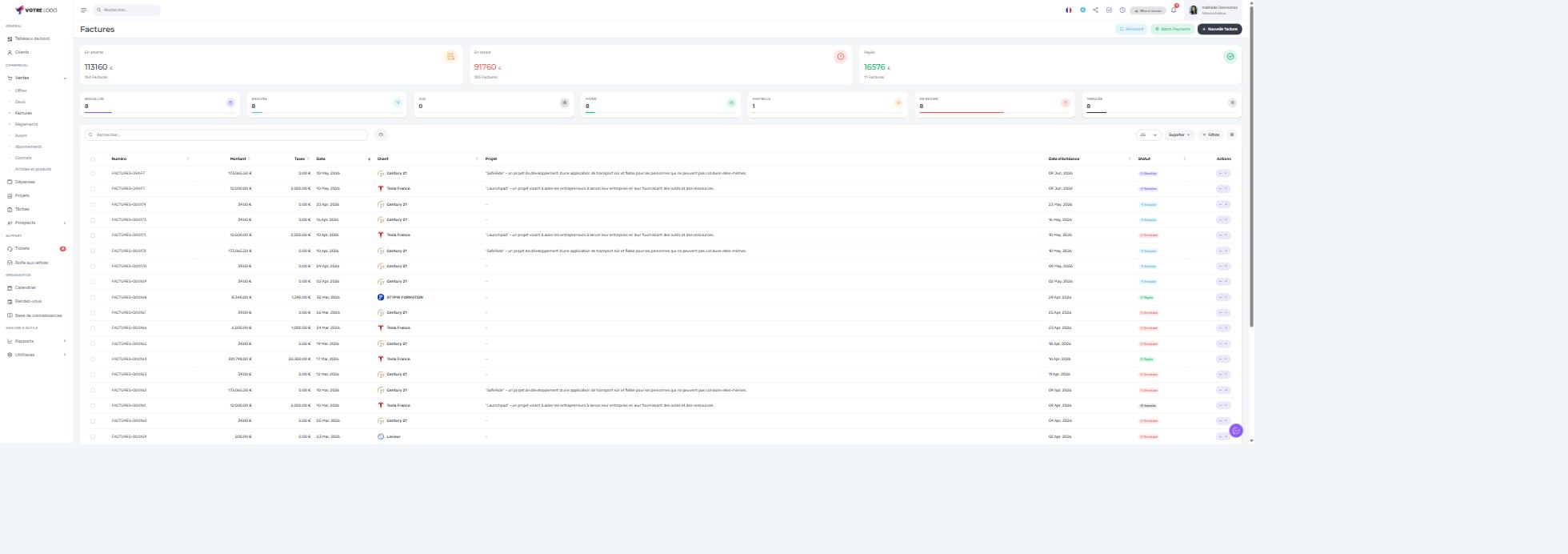This screenshot has height=554, width=1568.
Task: Check the row for FACTURES-000168
Action: click(x=93, y=298)
